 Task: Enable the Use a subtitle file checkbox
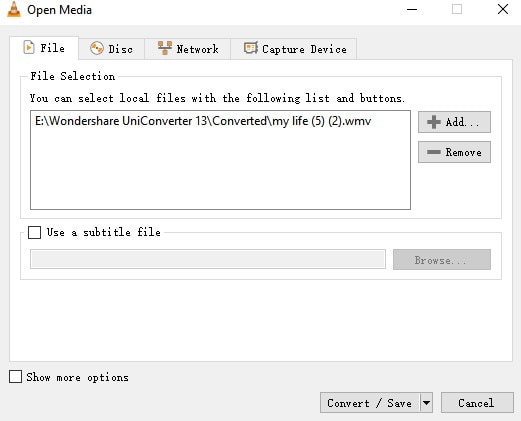tap(35, 232)
